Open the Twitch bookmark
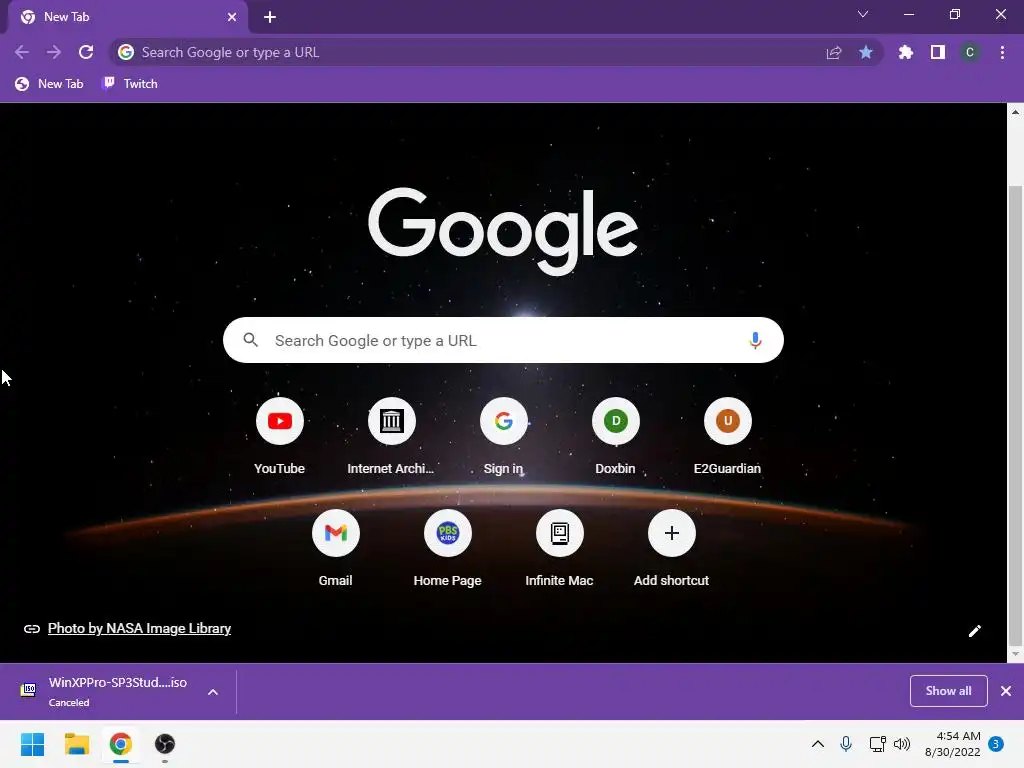 tap(131, 84)
